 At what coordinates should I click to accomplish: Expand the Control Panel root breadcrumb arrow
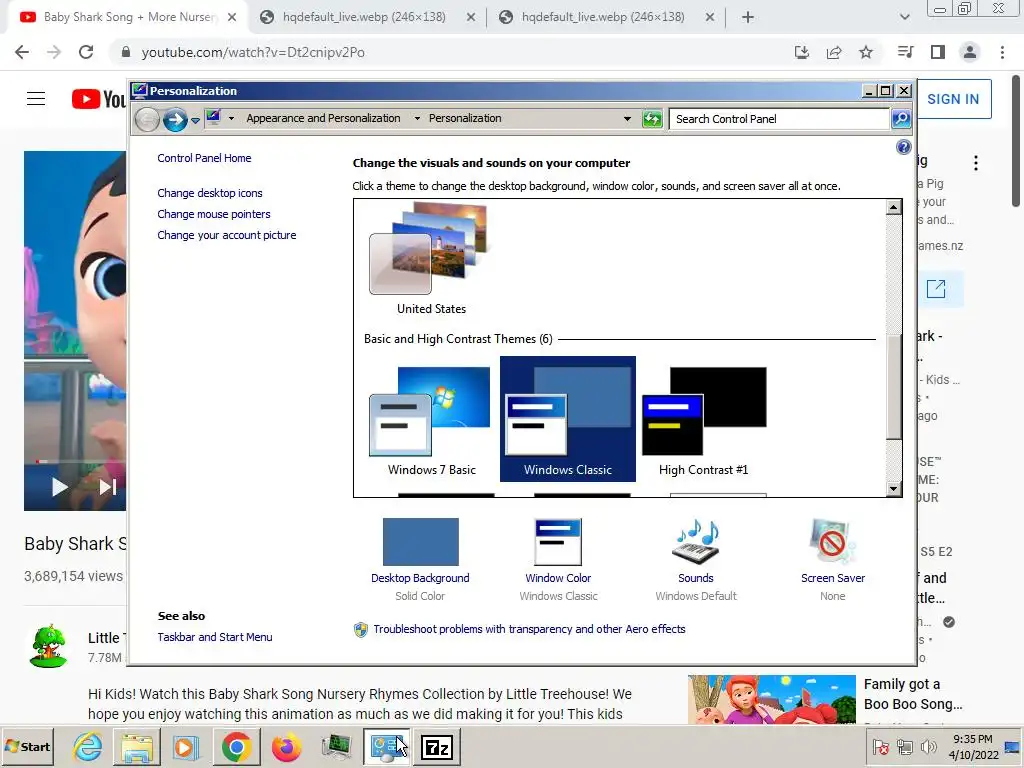231,119
